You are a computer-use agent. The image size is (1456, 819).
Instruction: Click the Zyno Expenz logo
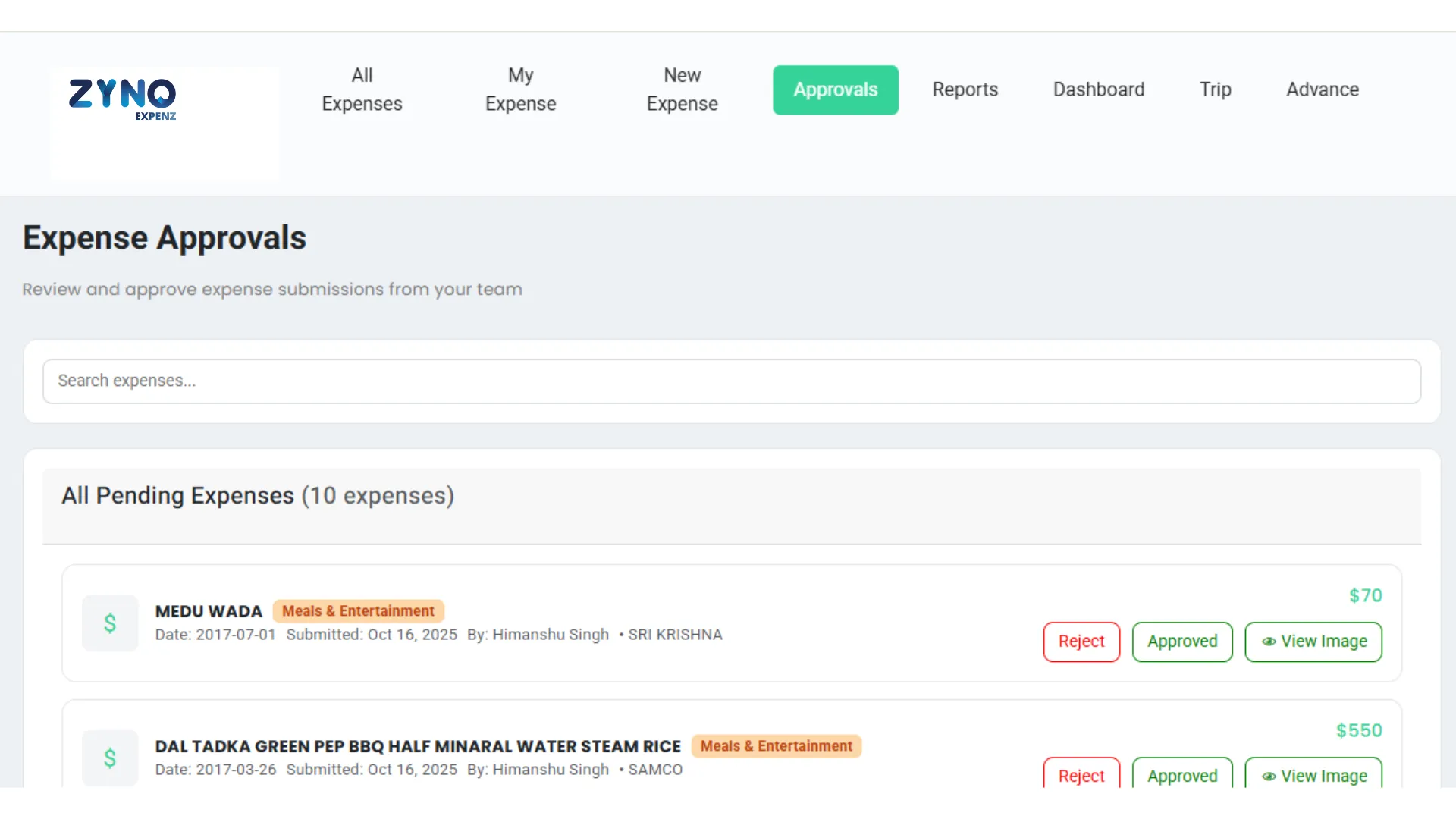123,99
